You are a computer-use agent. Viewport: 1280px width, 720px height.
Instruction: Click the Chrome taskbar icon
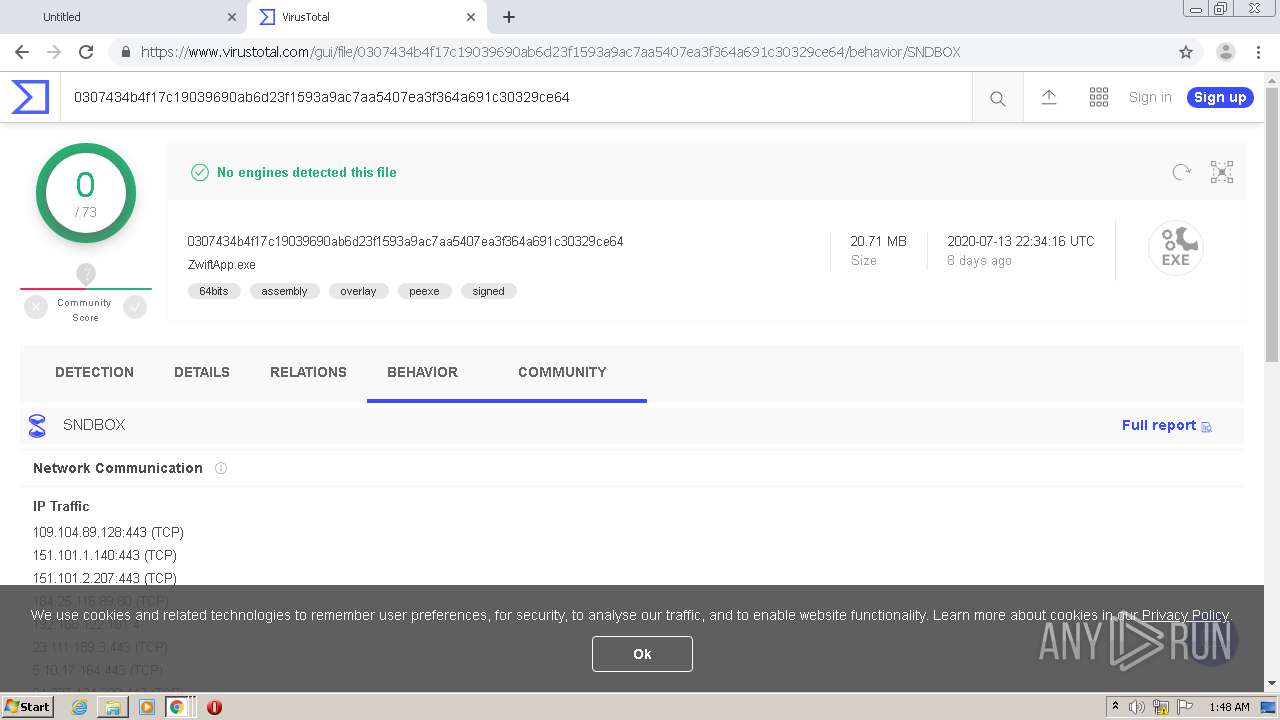tap(177, 707)
